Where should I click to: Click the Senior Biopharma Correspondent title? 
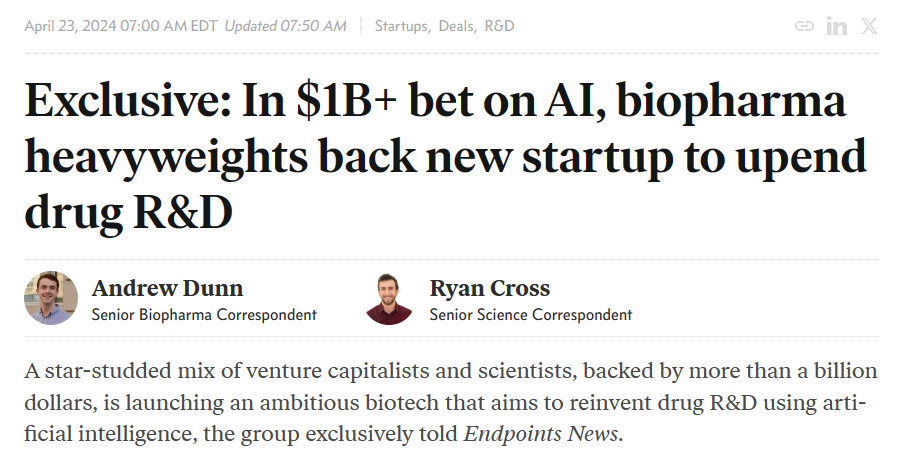coord(204,315)
